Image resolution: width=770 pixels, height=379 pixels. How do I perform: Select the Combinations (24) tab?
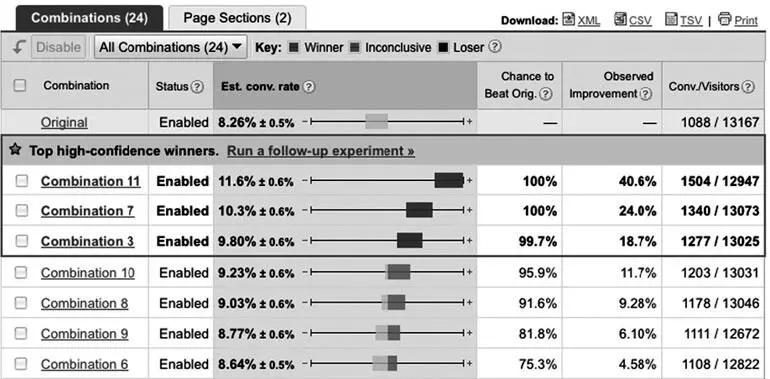pyautogui.click(x=89, y=18)
